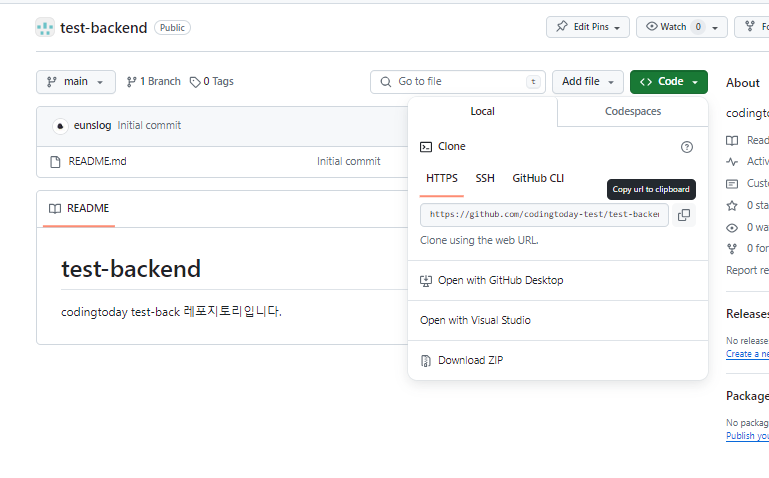Open the eunslog author link

click(x=92, y=126)
